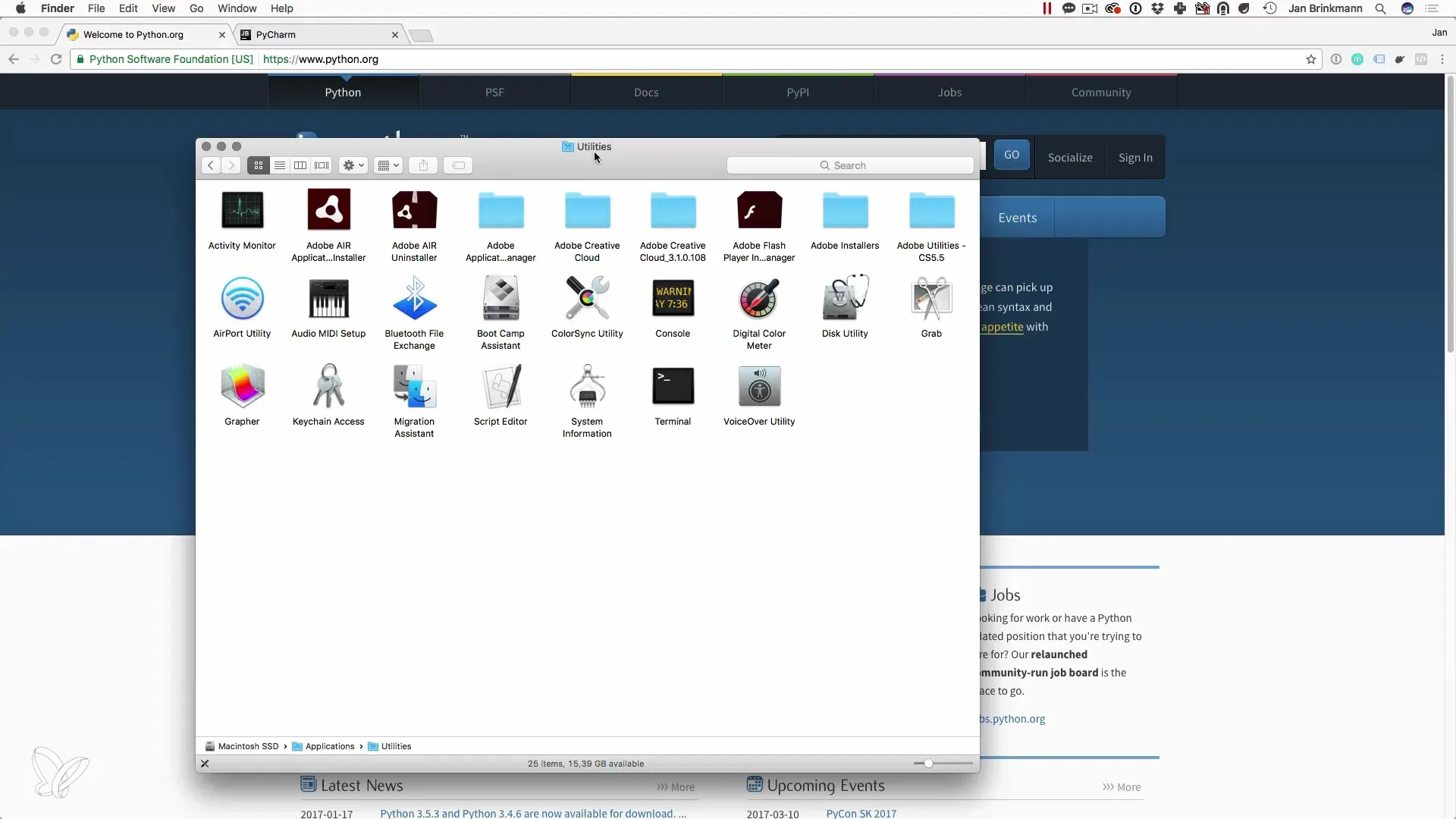Click the browser address bar URL

point(321,59)
